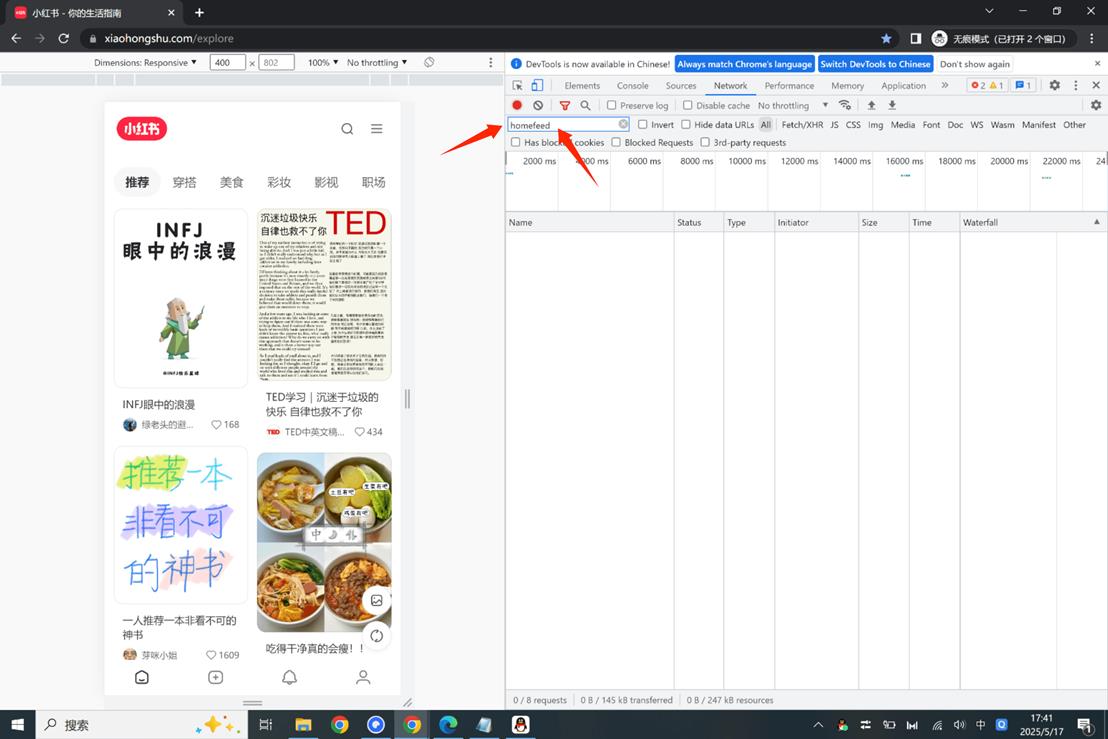Click Switch DevTools to Chinese button
This screenshot has width=1108, height=739.
[876, 64]
